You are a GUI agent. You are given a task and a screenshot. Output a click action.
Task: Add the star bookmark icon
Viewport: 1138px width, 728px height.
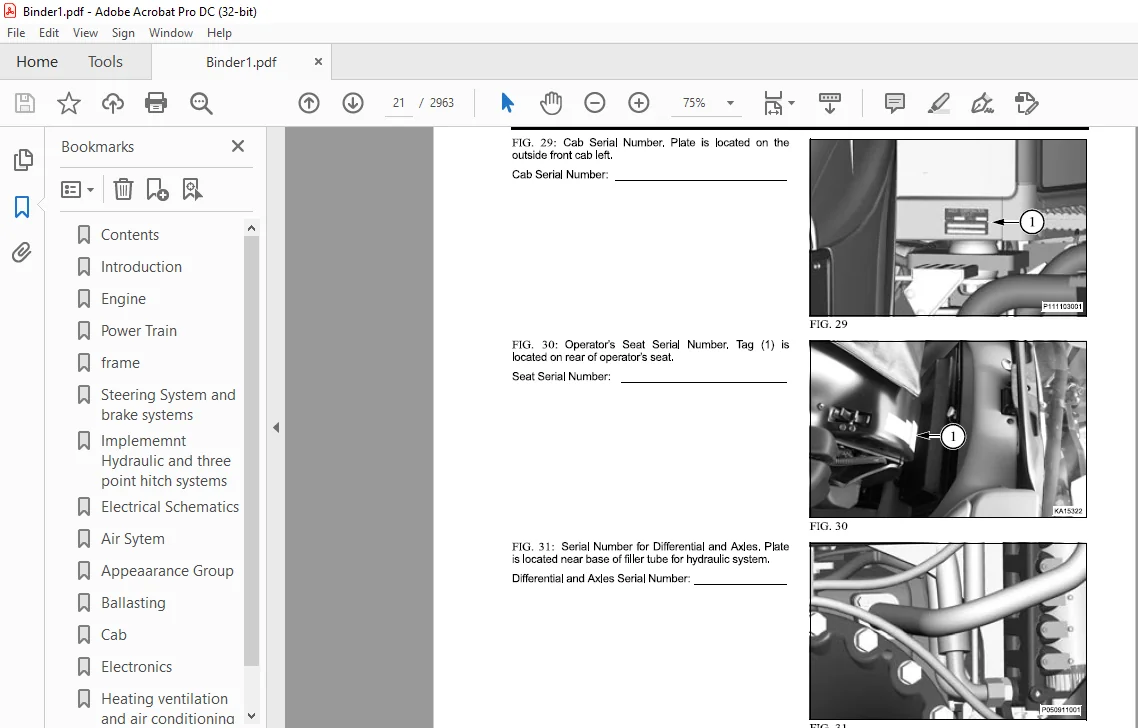coord(69,103)
